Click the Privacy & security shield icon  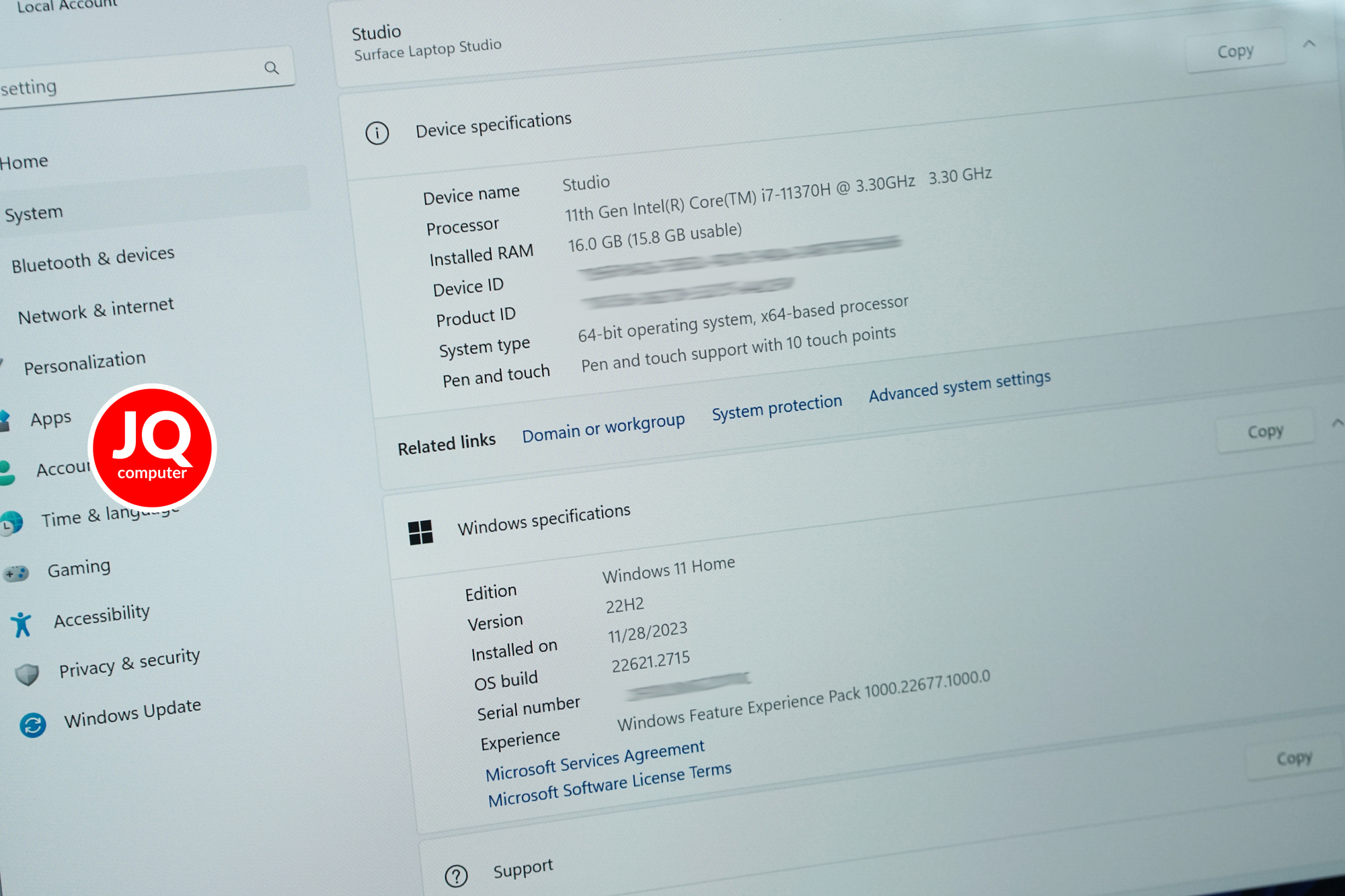coord(28,674)
